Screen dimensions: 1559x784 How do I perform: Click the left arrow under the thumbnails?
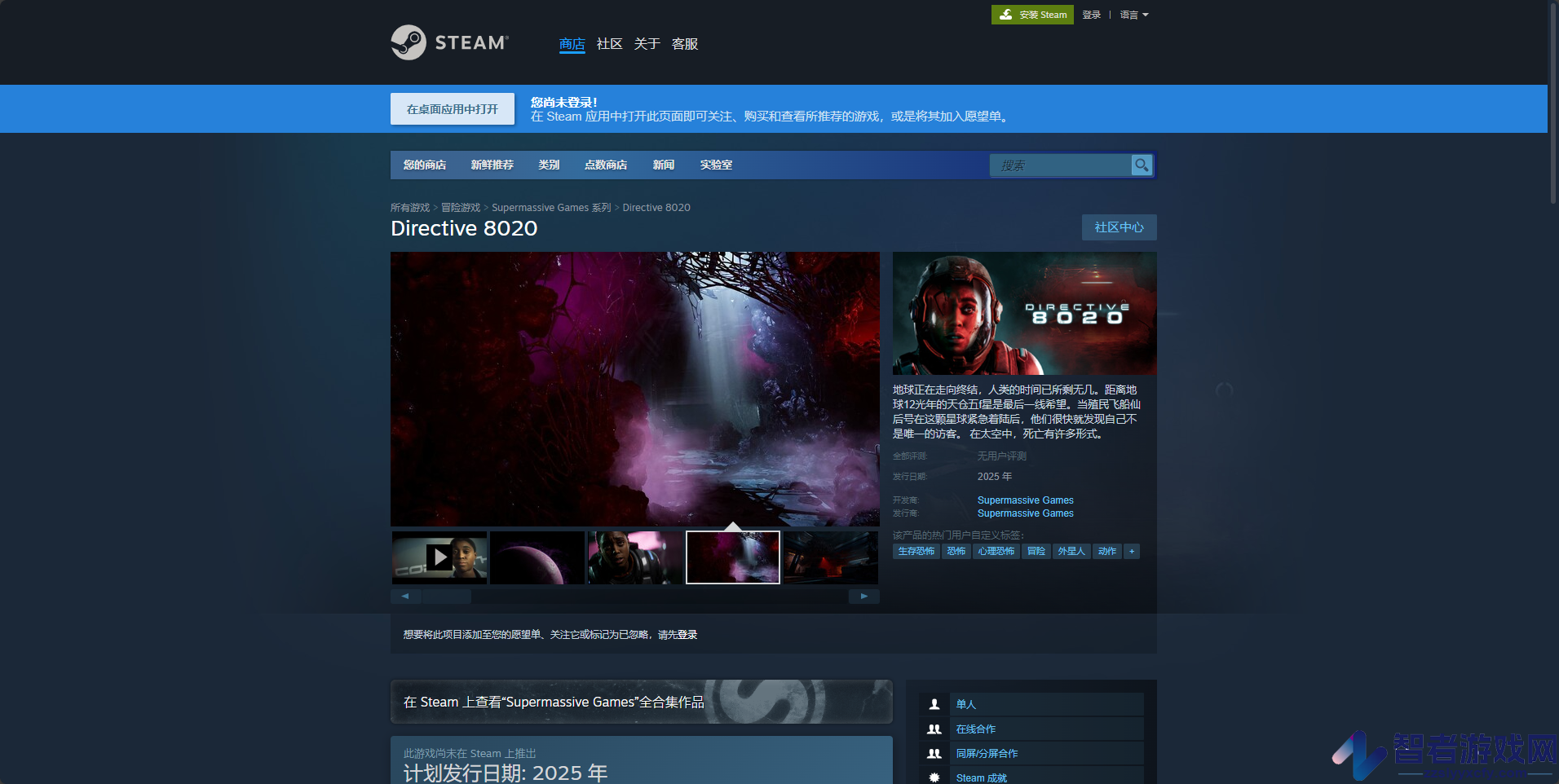(405, 597)
